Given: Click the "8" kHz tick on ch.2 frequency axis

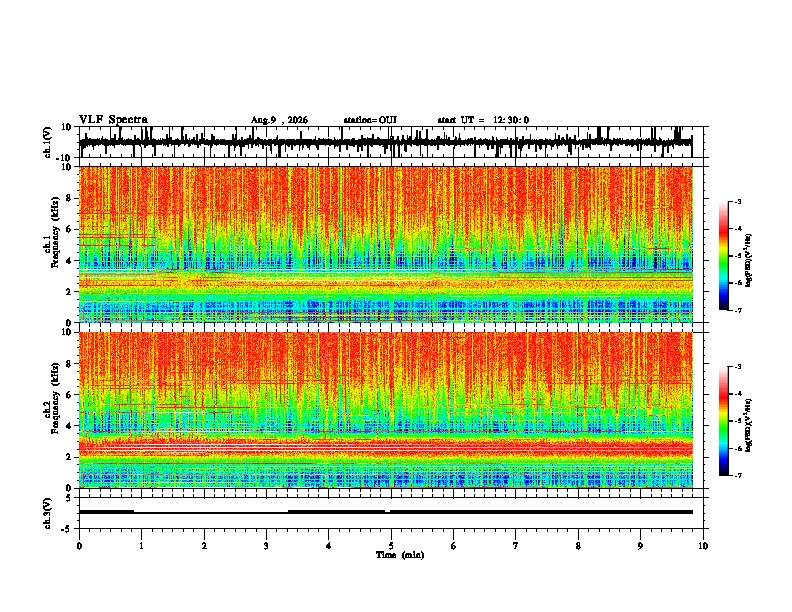Looking at the screenshot, I should [x=70, y=364].
